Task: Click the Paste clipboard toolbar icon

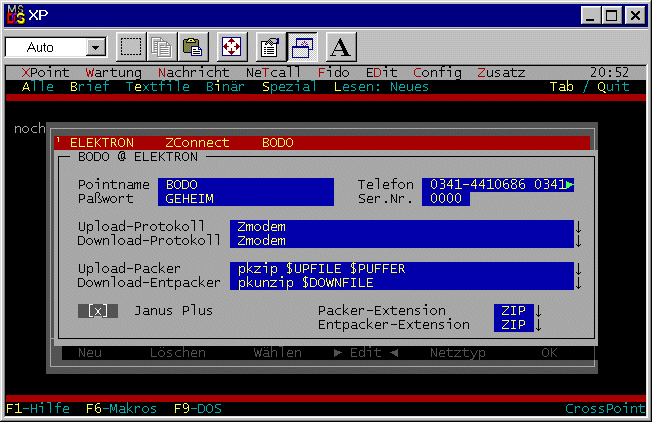Action: 192,47
